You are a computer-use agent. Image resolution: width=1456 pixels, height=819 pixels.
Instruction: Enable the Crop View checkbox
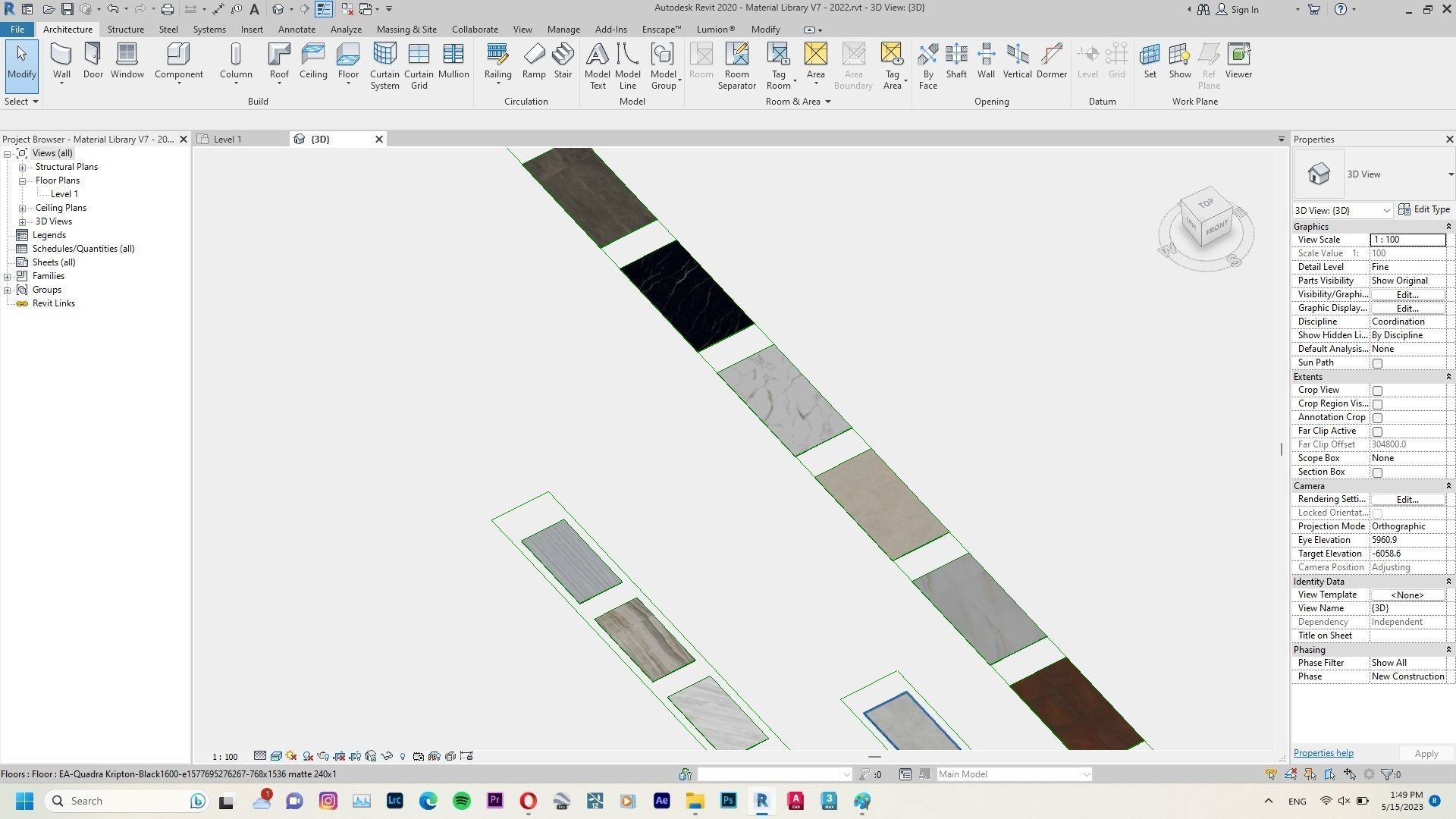(1377, 390)
